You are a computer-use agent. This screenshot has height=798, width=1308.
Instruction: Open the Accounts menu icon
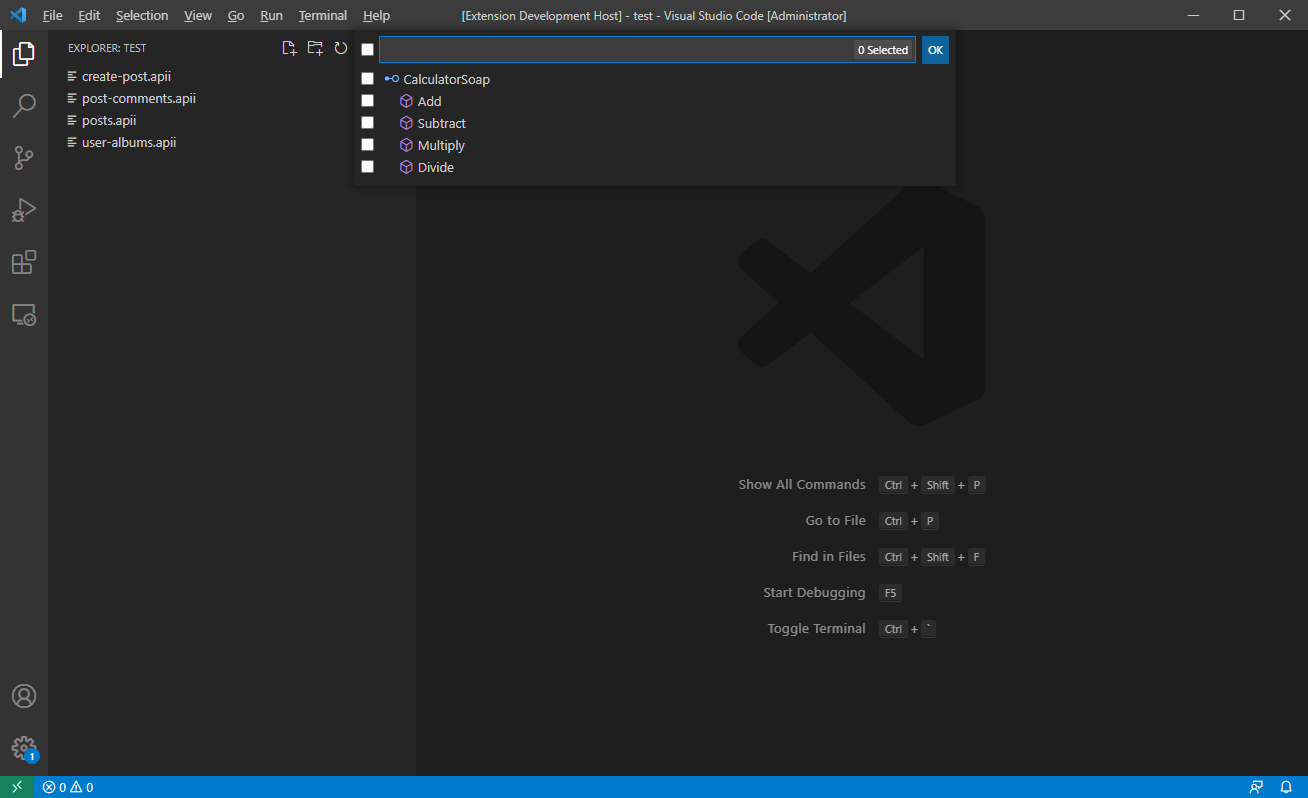pos(24,696)
